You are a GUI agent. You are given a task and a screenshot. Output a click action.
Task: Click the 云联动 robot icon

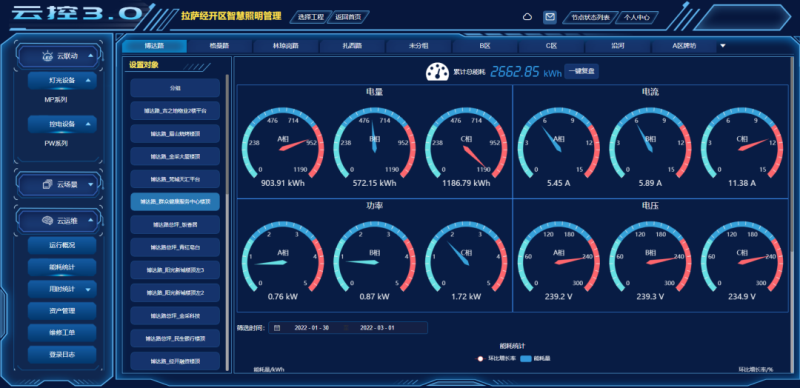coord(47,57)
